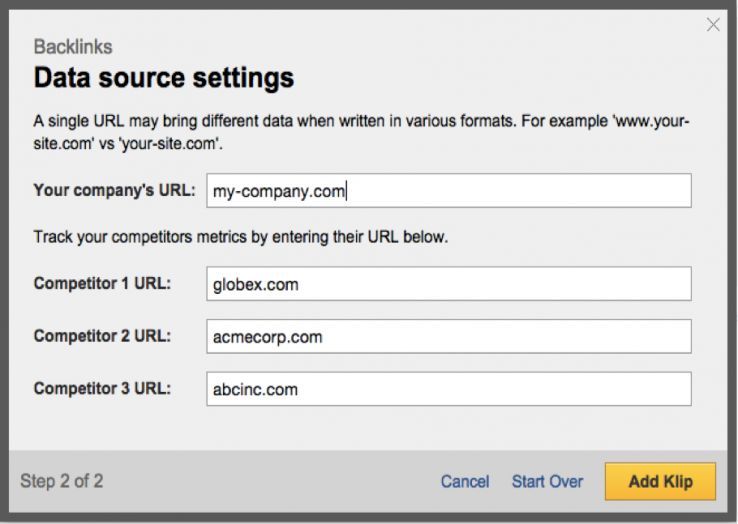Viewport: 738px width, 524px height.
Task: Close the Data source settings dialog
Action: tap(713, 25)
